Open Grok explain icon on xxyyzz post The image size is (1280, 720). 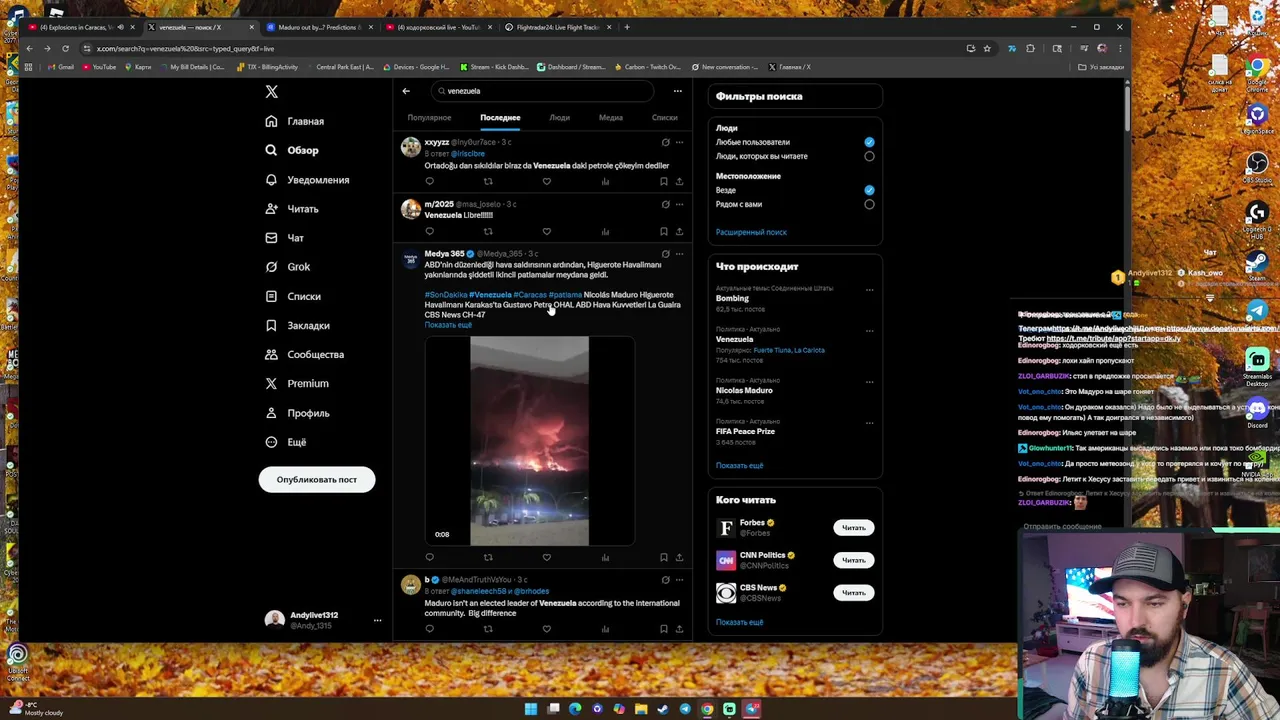[665, 142]
